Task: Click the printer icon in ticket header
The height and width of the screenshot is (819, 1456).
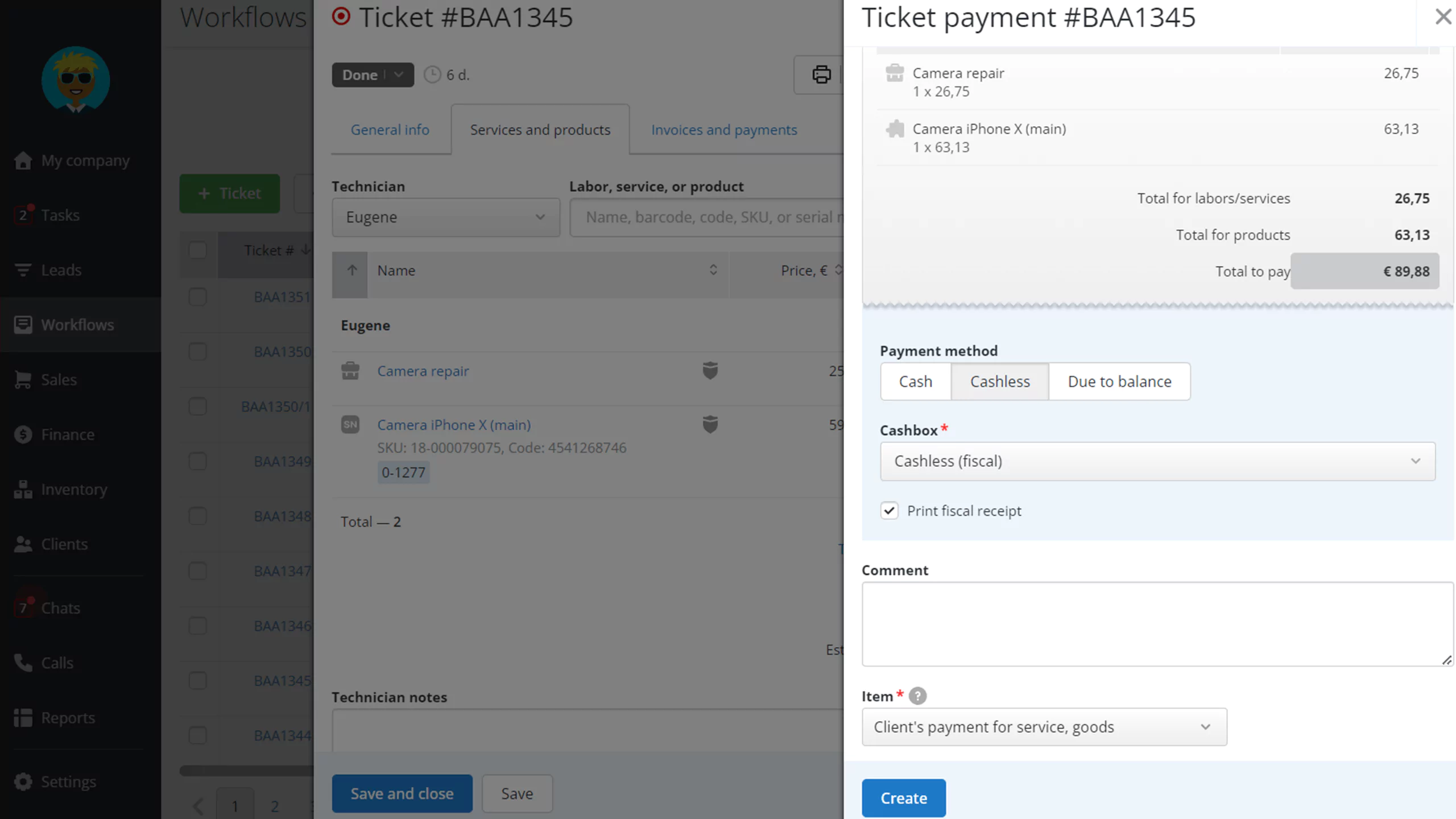Action: pos(821,75)
